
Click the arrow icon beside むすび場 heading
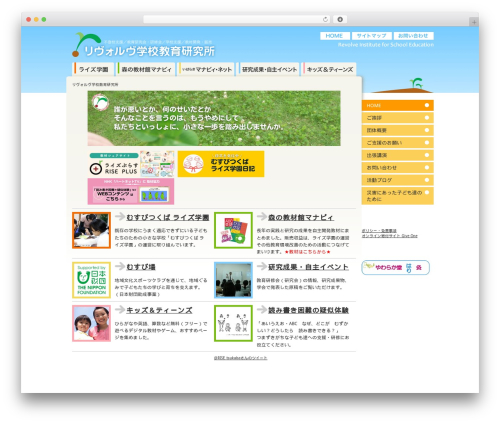tap(120, 266)
